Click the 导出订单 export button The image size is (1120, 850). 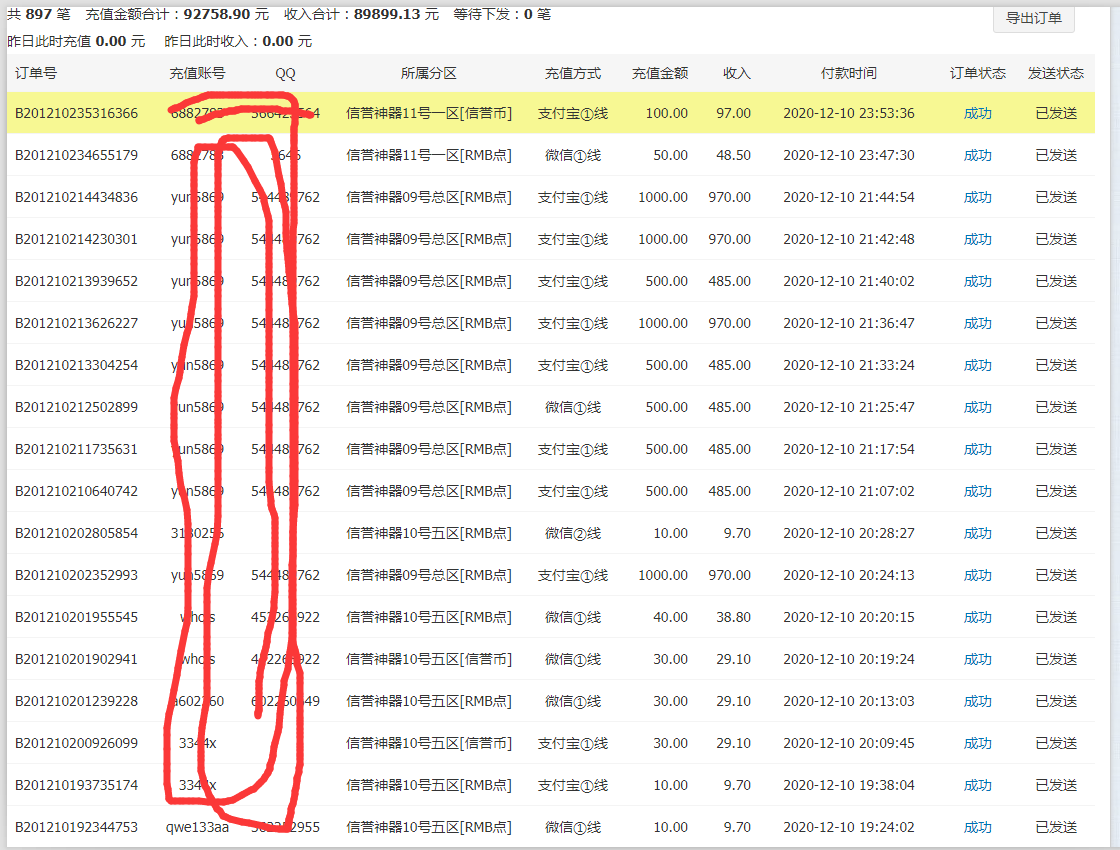pos(1033,20)
